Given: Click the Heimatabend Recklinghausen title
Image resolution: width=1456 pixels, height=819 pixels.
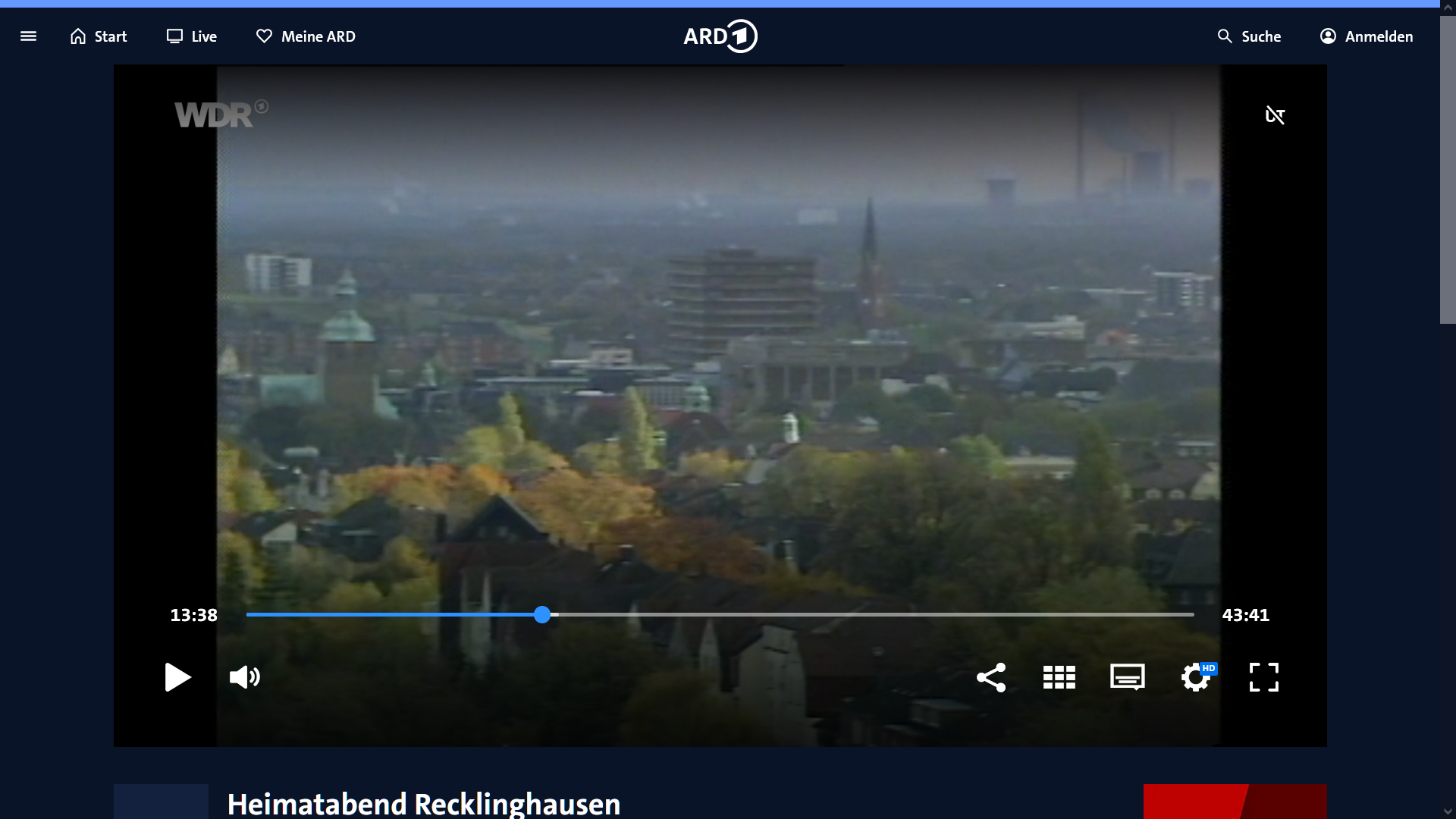Looking at the screenshot, I should 423,804.
